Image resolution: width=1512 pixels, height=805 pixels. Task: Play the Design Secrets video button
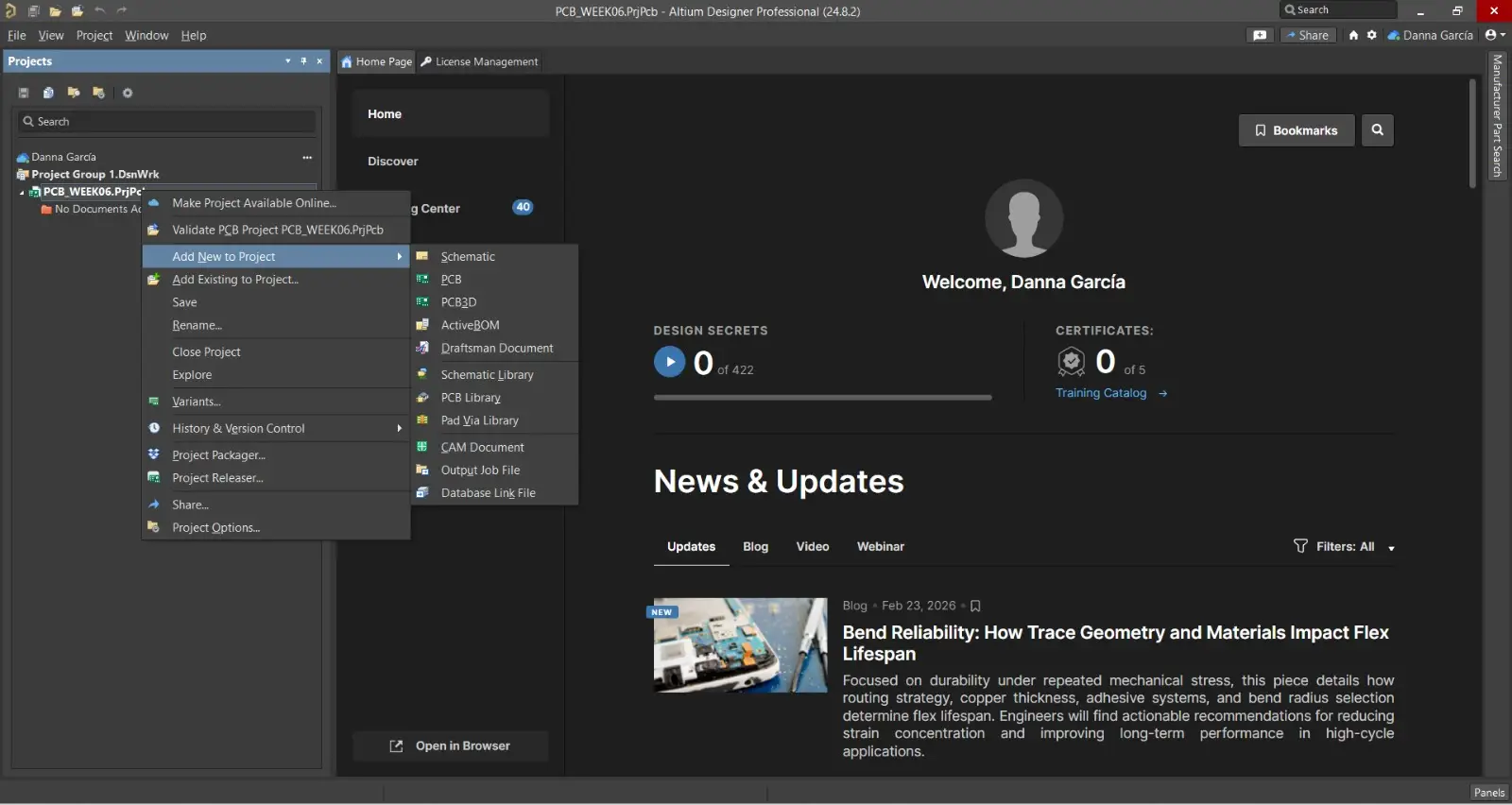pyautogui.click(x=670, y=362)
